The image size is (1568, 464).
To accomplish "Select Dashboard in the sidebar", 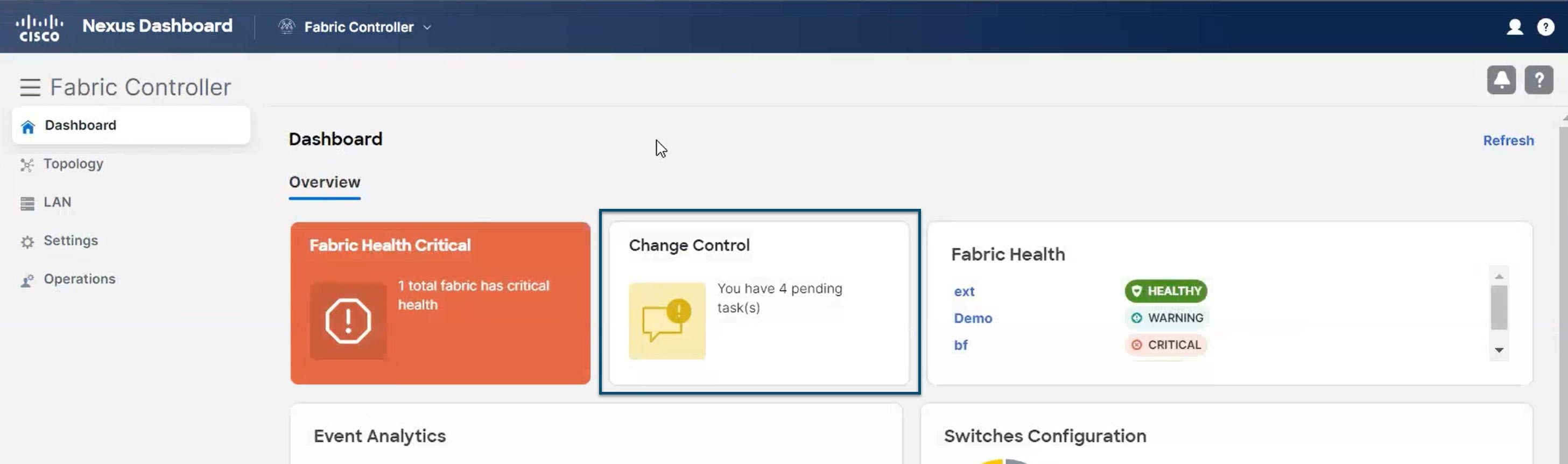I will [131, 125].
